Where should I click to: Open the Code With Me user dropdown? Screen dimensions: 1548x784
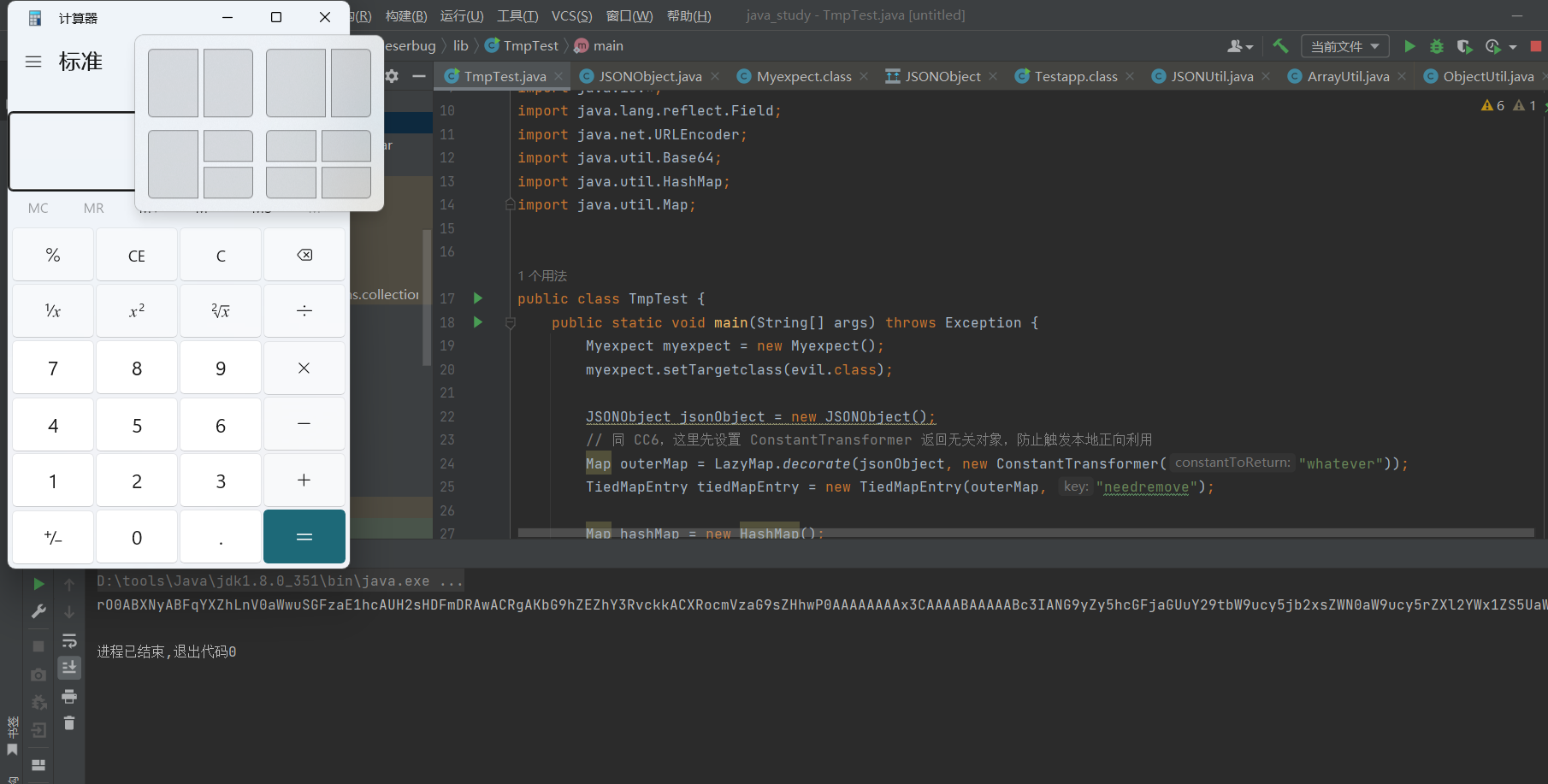pyautogui.click(x=1240, y=46)
